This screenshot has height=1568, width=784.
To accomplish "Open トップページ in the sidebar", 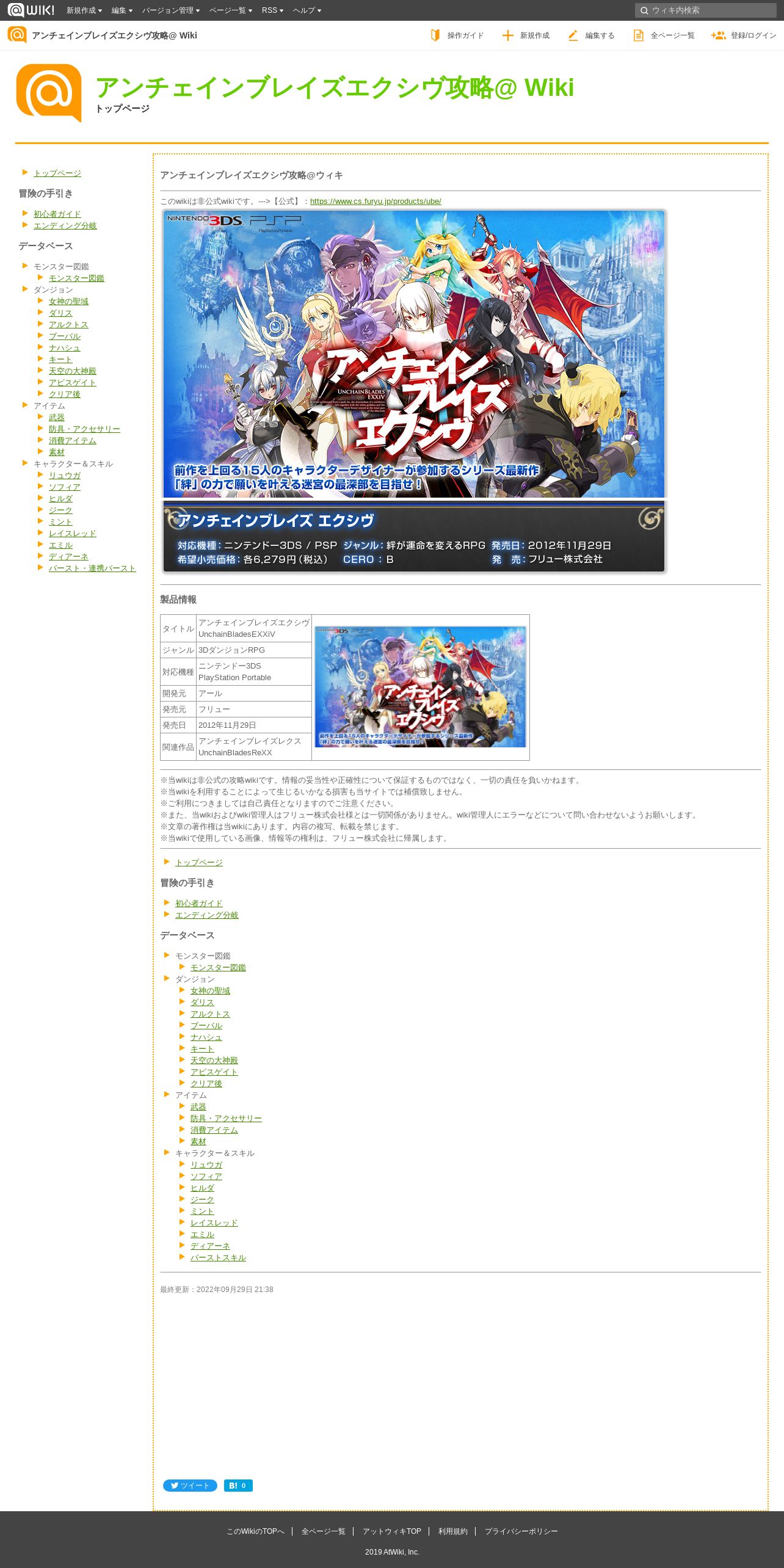I will pyautogui.click(x=57, y=173).
